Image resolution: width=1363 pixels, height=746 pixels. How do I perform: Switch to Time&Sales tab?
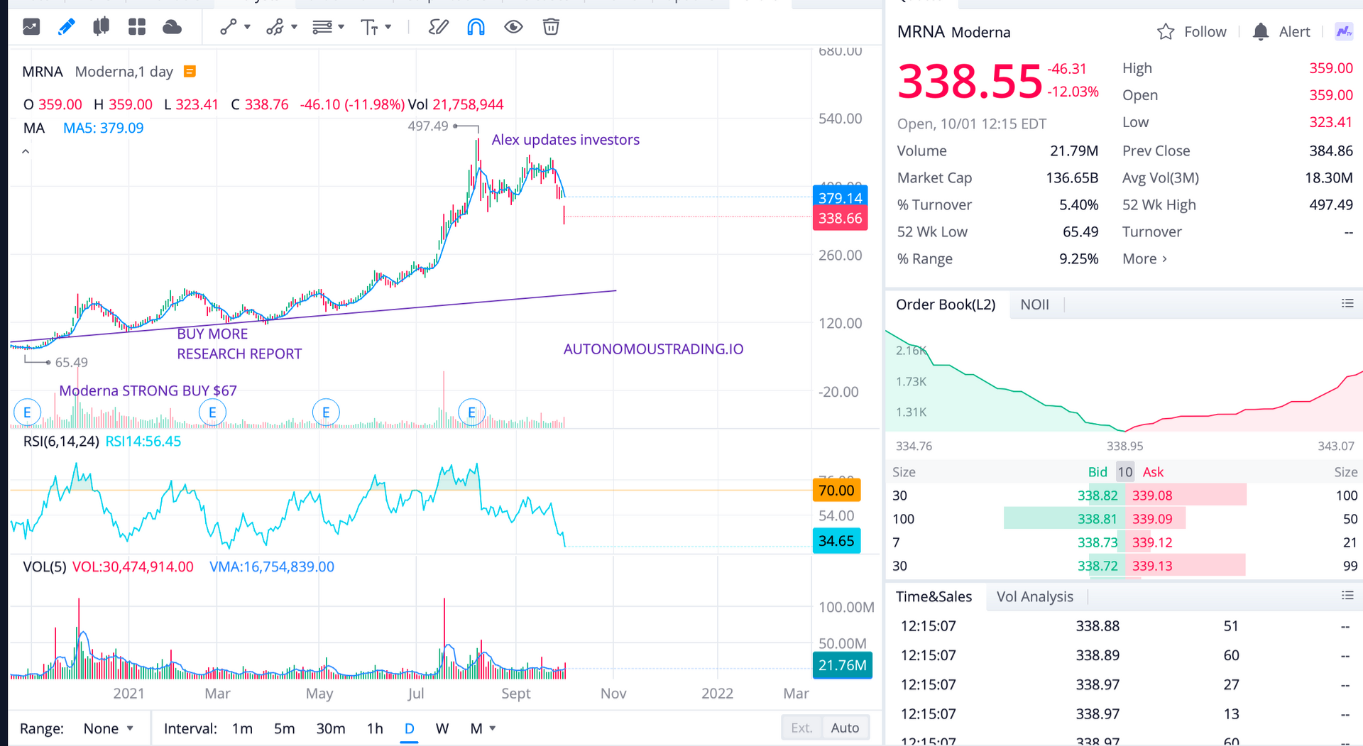point(934,596)
